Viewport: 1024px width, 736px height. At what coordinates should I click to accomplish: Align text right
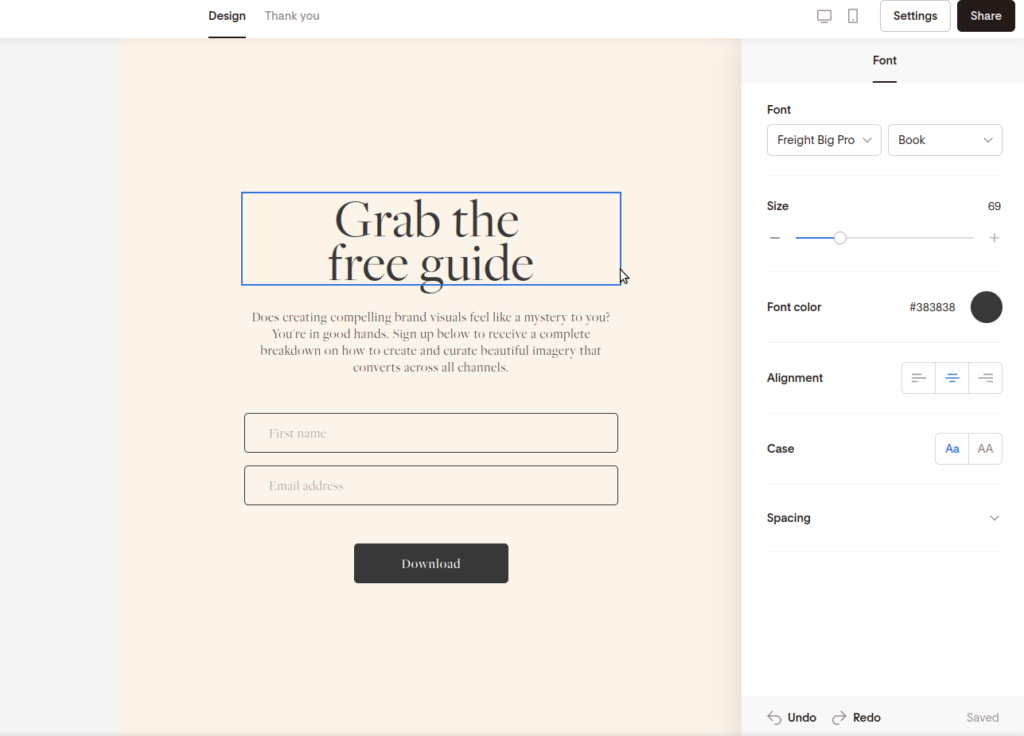tap(985, 378)
